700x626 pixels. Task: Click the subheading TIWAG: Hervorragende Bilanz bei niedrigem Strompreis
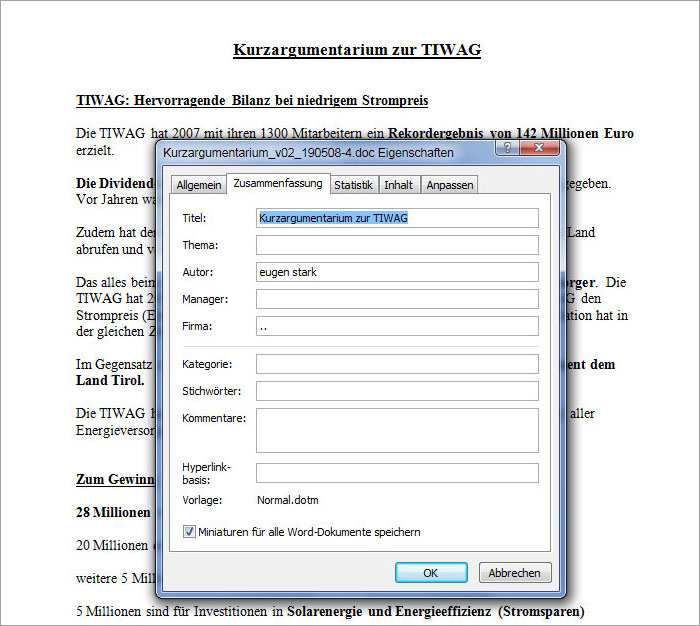click(x=252, y=100)
